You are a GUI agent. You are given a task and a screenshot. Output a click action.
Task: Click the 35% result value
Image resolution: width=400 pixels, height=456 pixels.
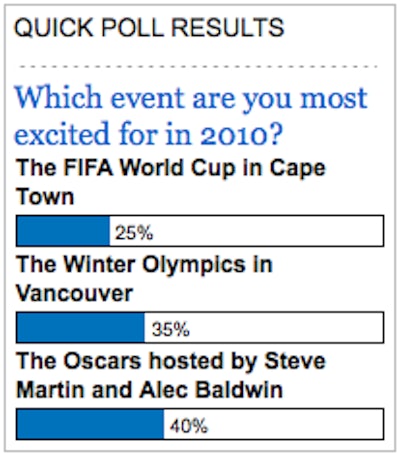click(171, 329)
